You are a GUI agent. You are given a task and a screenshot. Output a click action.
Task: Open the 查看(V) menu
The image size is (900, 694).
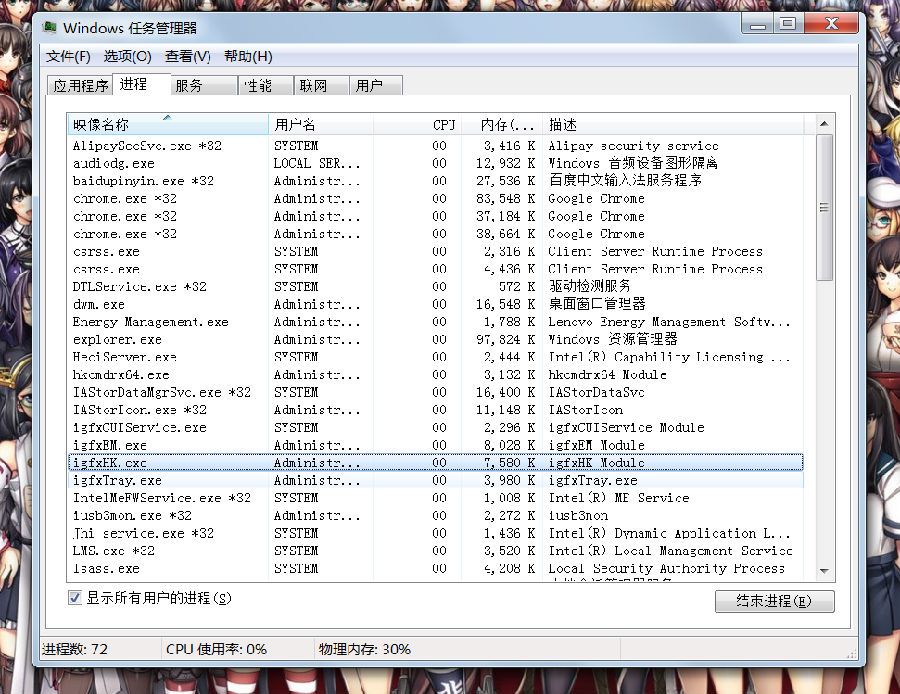pyautogui.click(x=188, y=56)
